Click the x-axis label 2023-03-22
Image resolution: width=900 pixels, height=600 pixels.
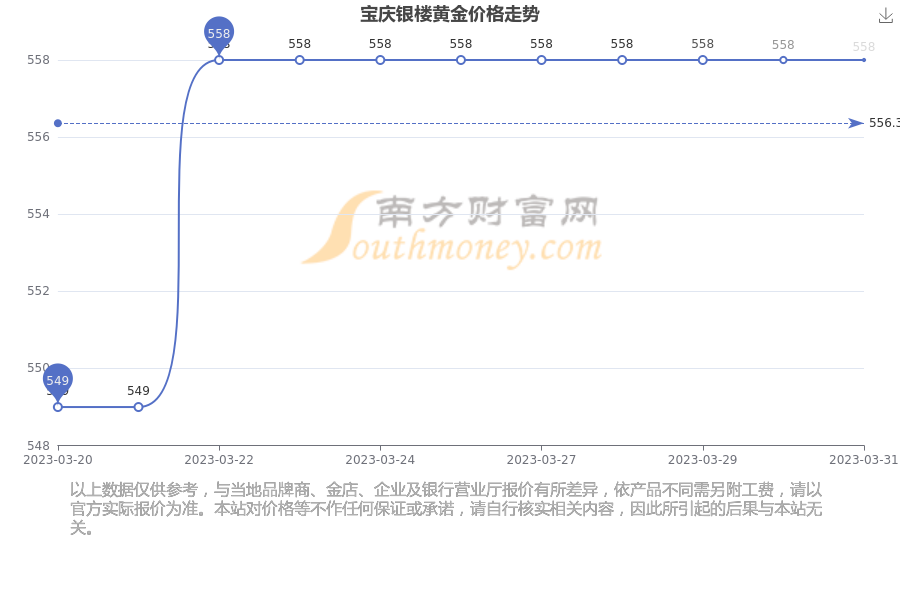[219, 460]
